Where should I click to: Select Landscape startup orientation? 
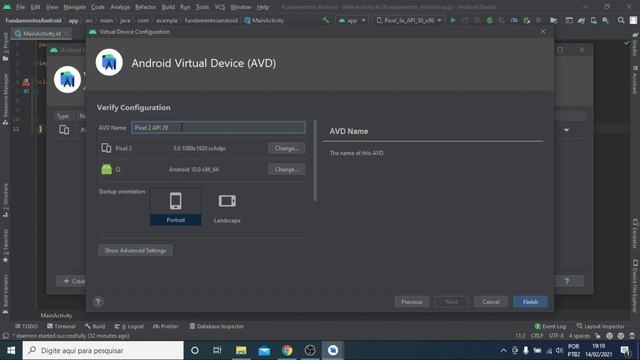coord(227,208)
